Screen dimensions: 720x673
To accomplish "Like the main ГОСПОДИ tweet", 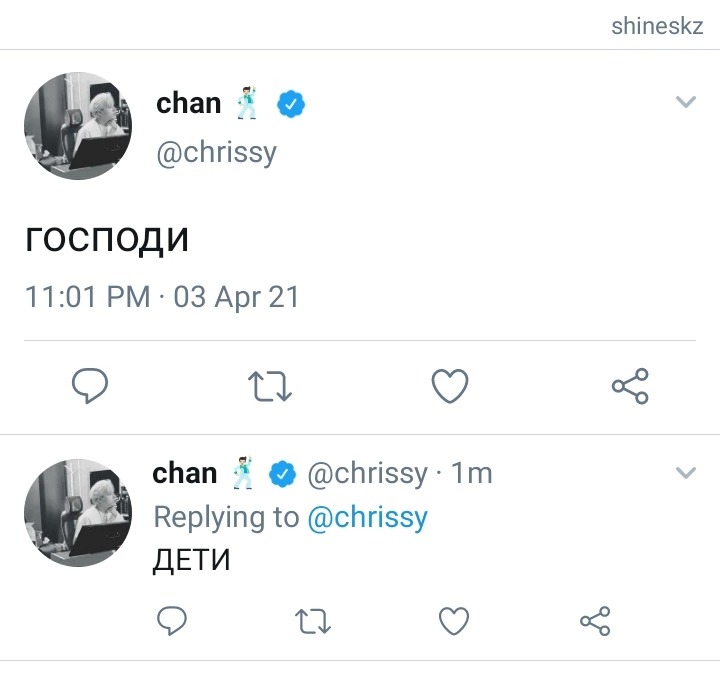I will [450, 386].
